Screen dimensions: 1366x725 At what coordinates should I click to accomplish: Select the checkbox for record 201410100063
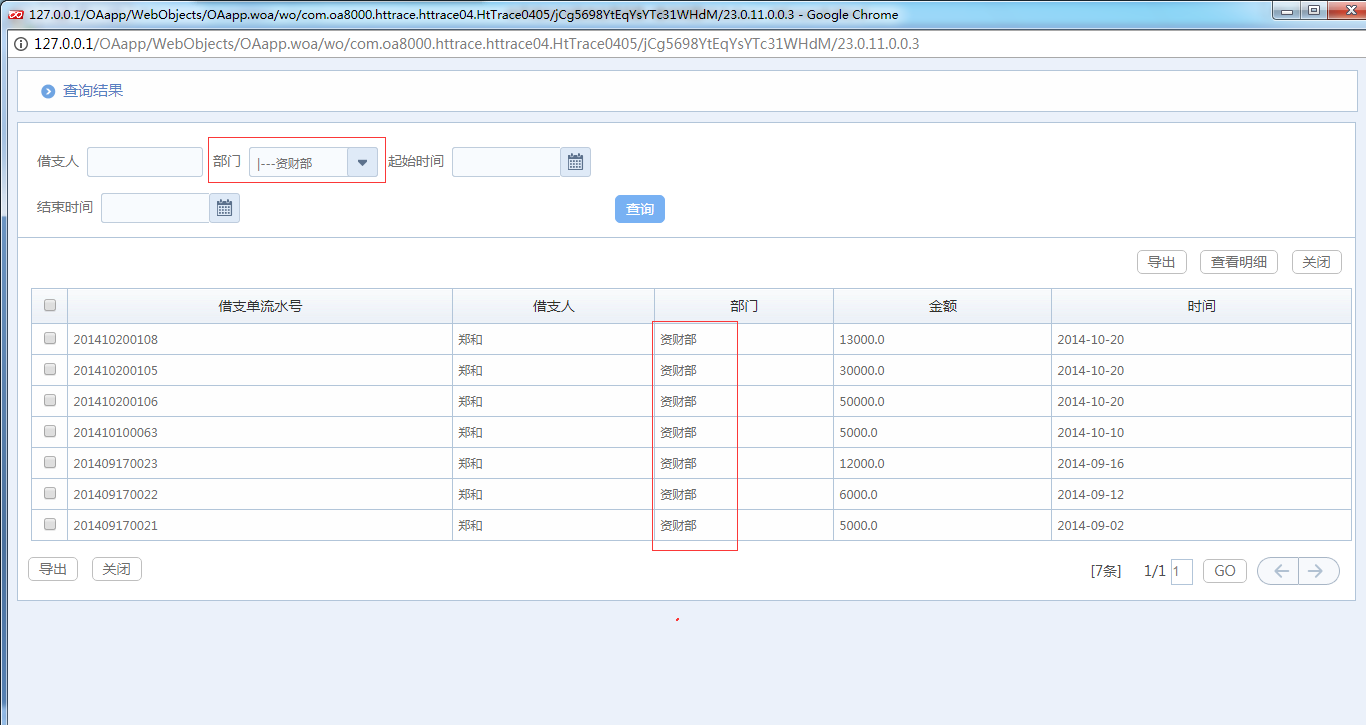pos(50,432)
